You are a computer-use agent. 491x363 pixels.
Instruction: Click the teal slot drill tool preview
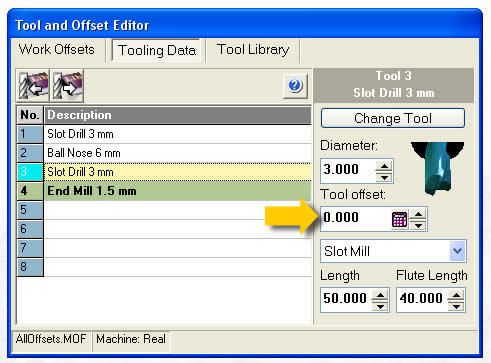[x=437, y=168]
